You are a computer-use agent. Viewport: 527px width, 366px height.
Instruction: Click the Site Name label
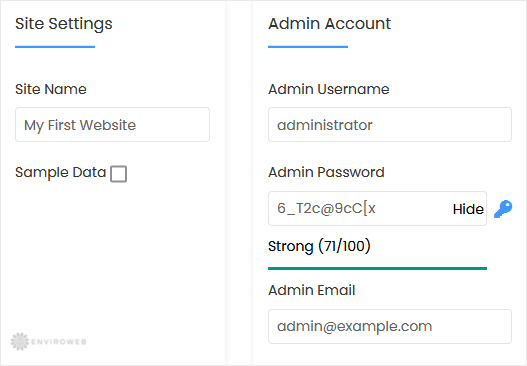pyautogui.click(x=51, y=89)
